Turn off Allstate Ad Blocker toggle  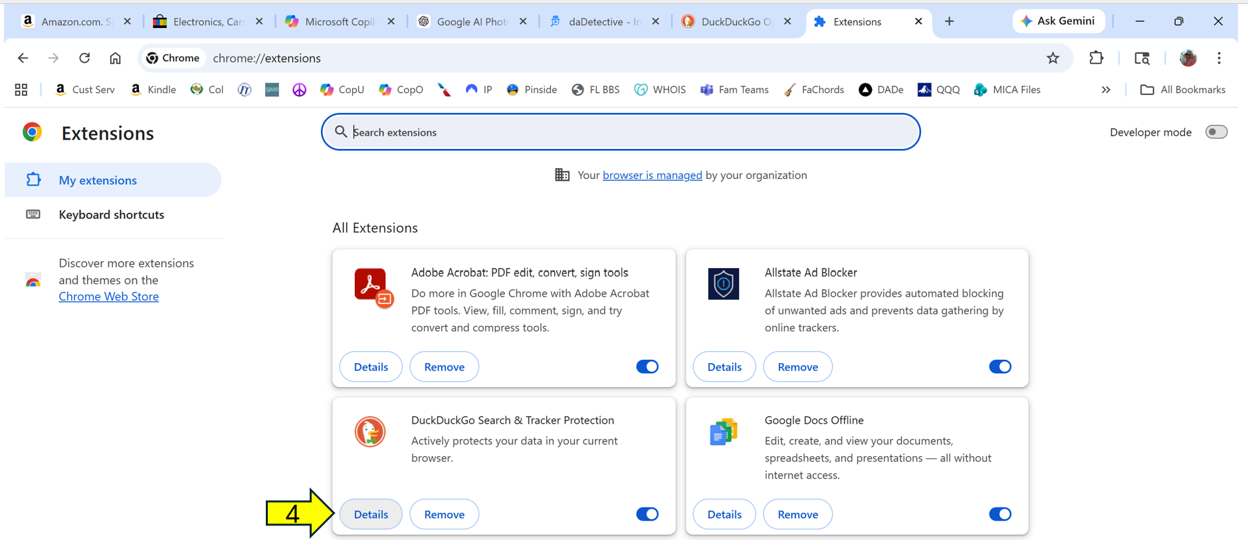tap(1000, 367)
